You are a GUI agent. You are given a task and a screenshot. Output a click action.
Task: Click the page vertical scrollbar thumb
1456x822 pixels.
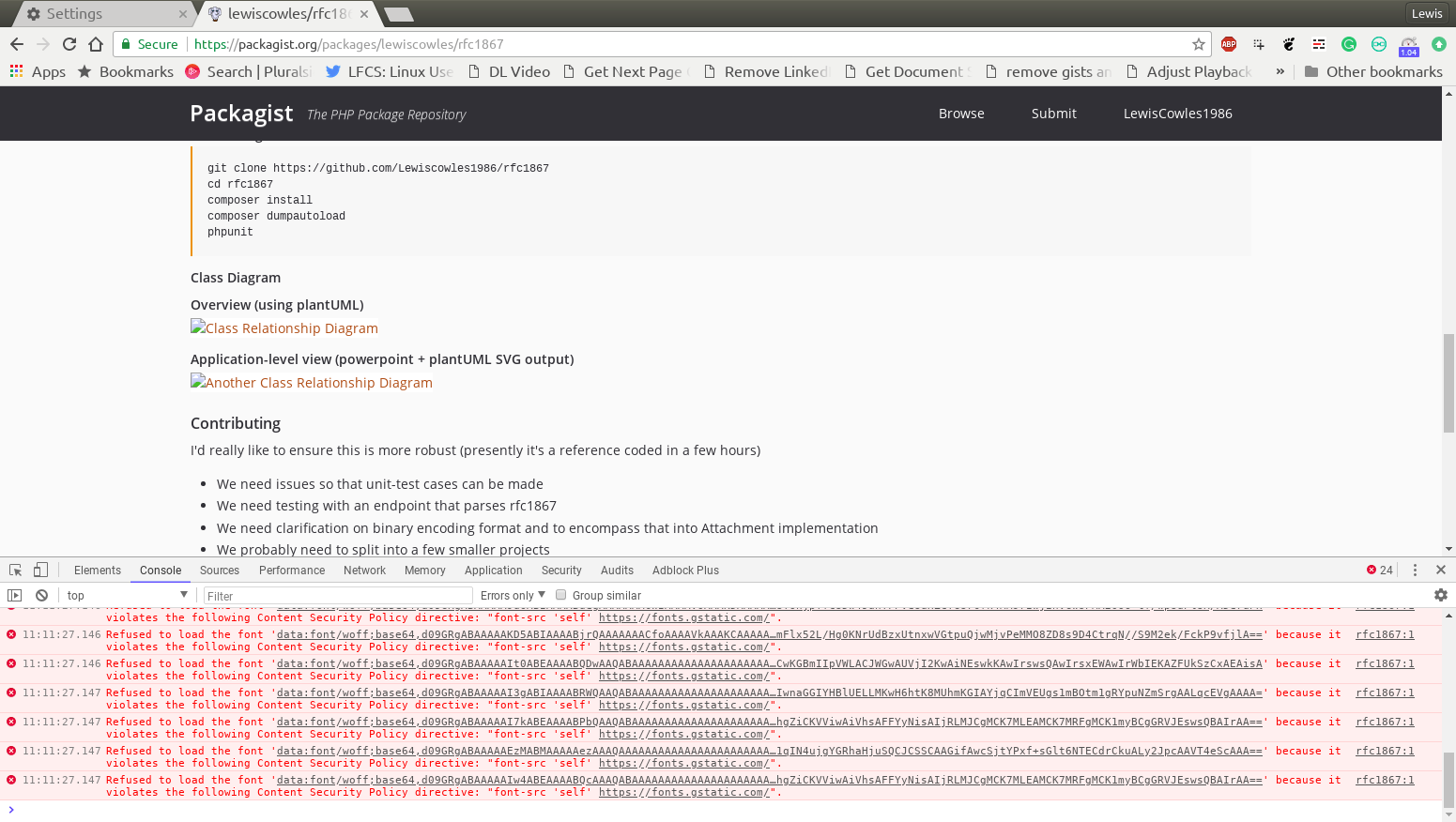1449,383
